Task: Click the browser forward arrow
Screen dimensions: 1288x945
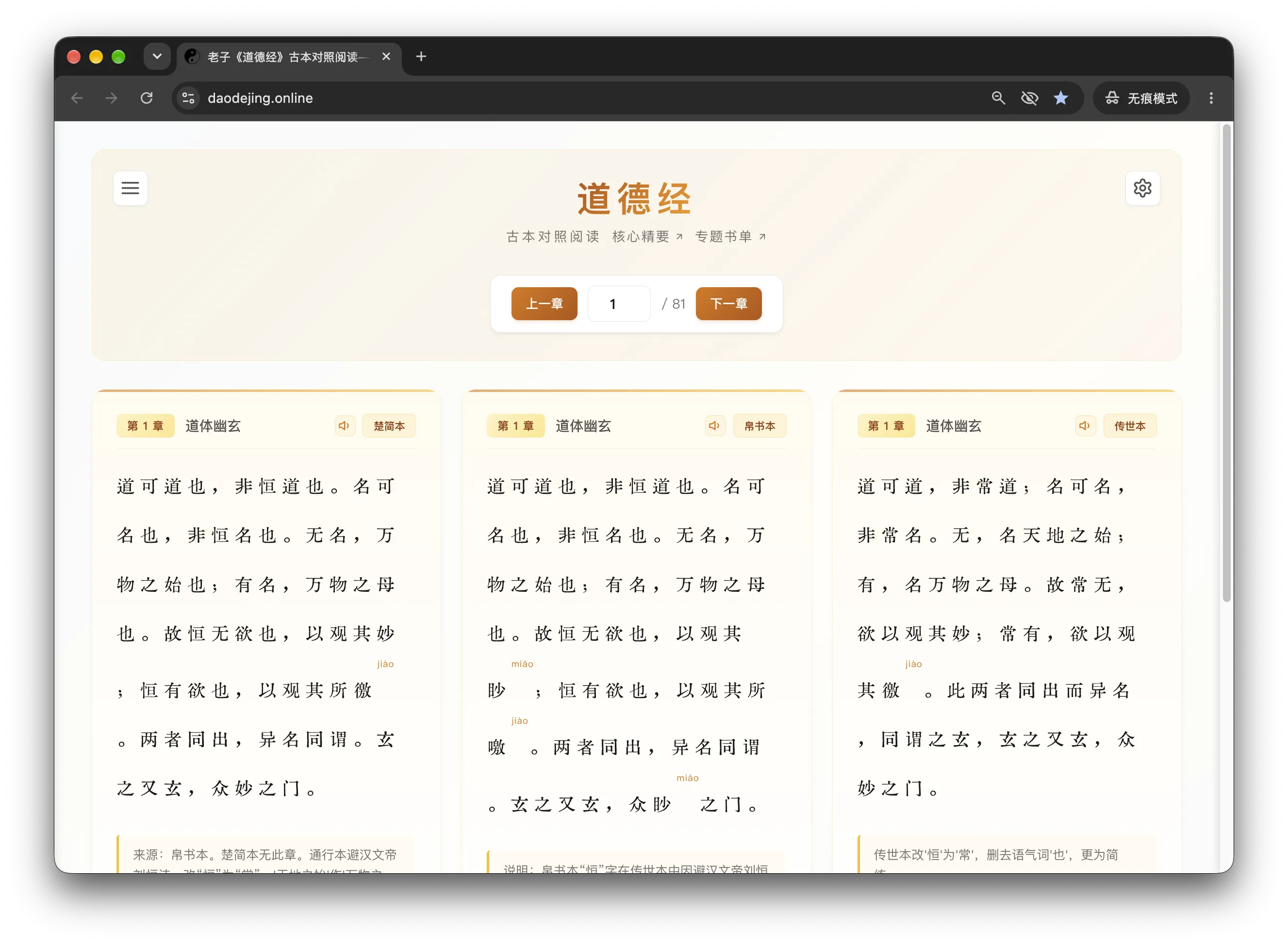Action: [x=112, y=98]
